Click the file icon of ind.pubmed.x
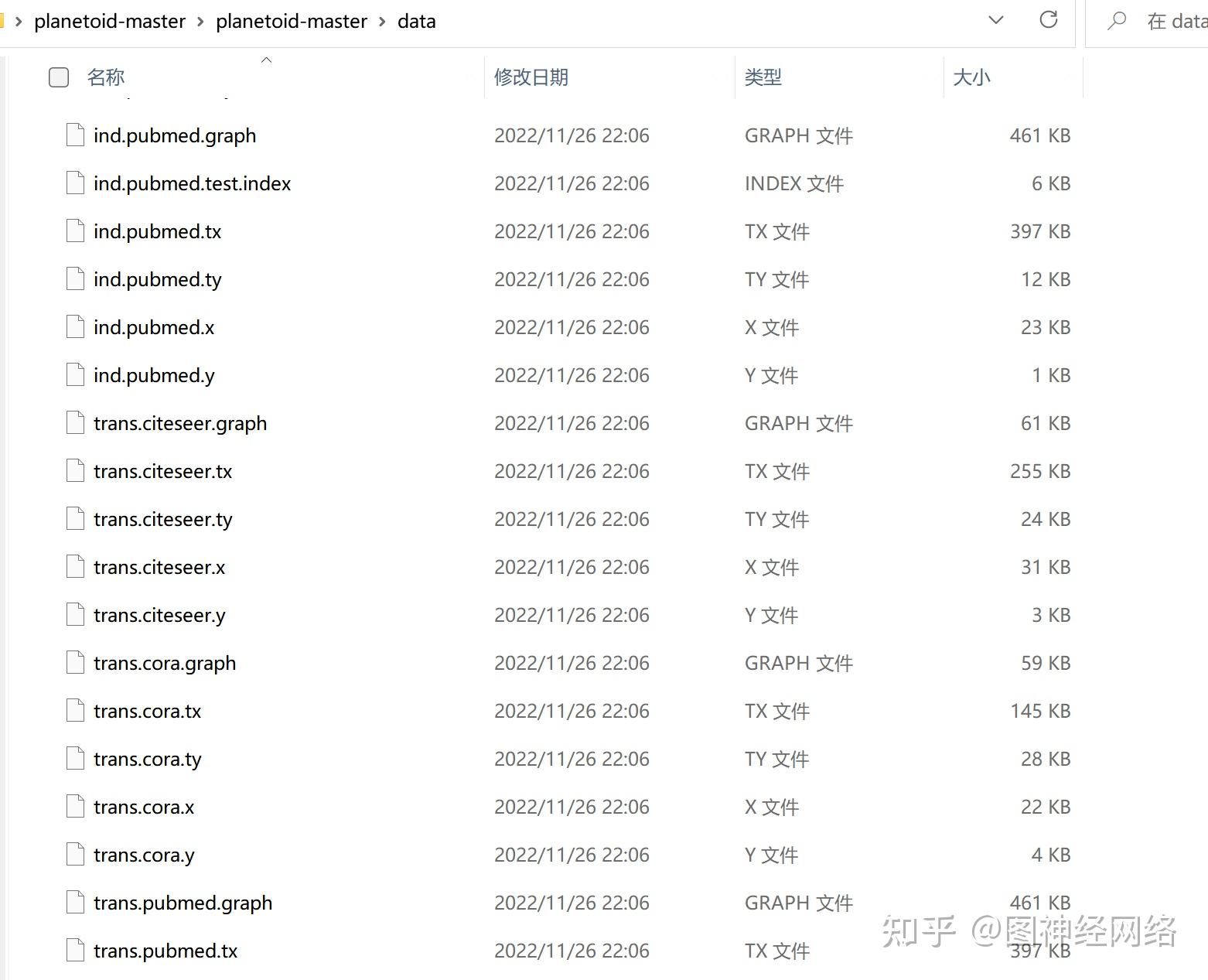The width and height of the screenshot is (1208, 980). 75,327
